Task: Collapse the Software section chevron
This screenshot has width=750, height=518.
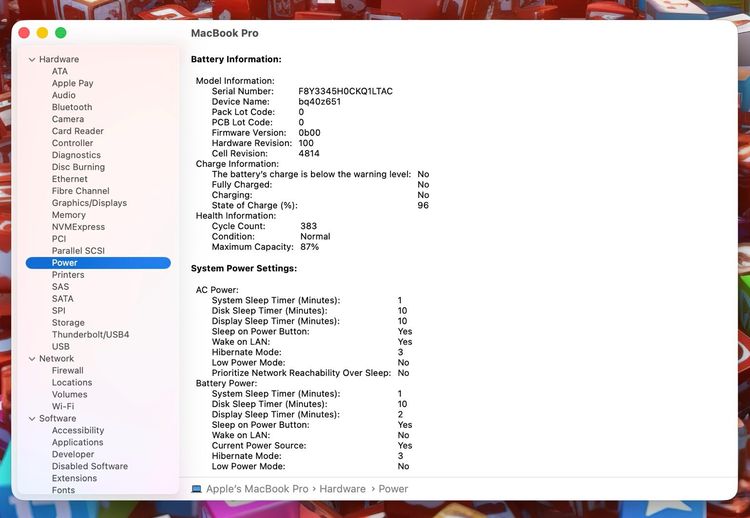Action: click(x=32, y=419)
